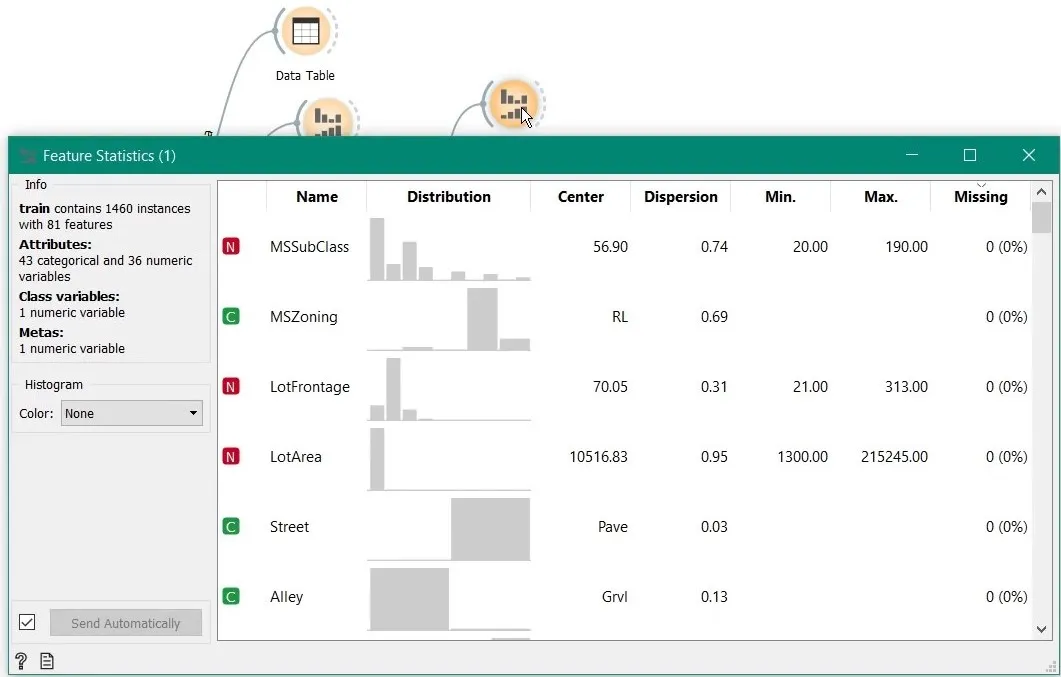Screen dimensions: 1061x677
Task: Click the max value 190.00
Action: coord(907,247)
